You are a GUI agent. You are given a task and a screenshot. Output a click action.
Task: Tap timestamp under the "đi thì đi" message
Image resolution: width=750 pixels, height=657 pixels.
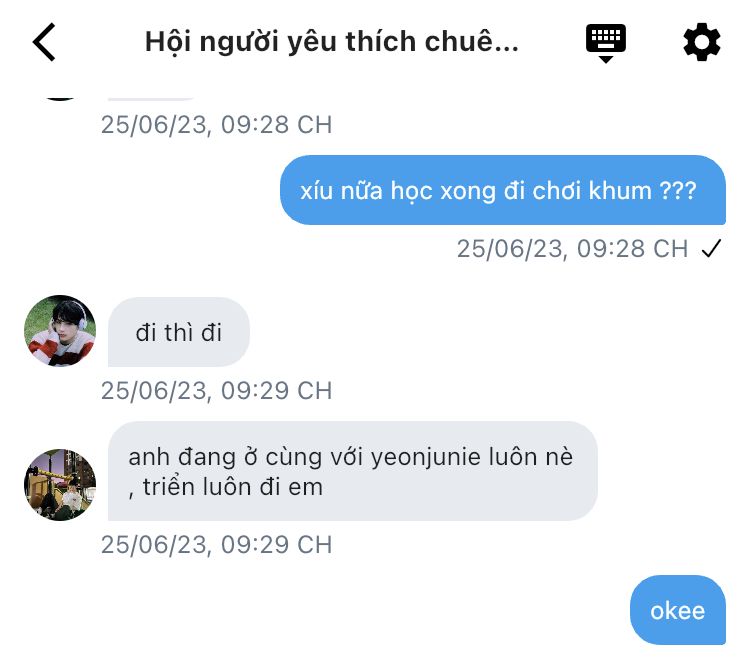(x=216, y=390)
